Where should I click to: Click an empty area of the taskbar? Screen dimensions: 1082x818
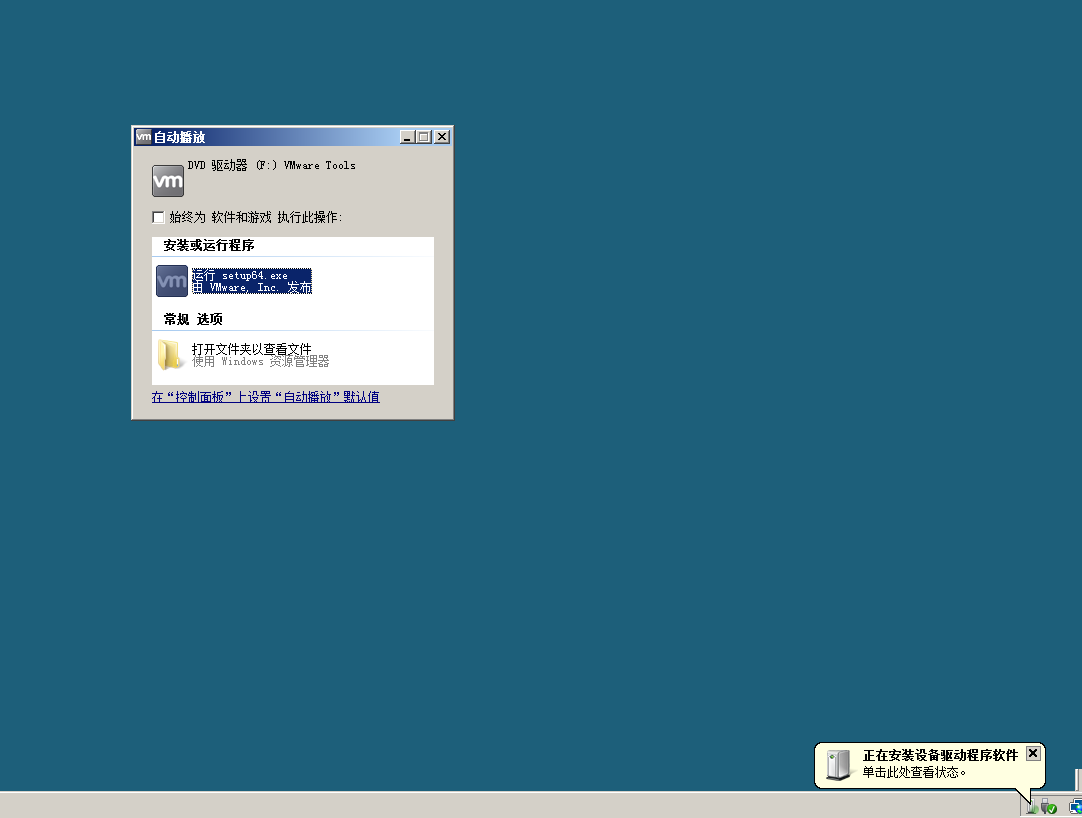[x=500, y=806]
